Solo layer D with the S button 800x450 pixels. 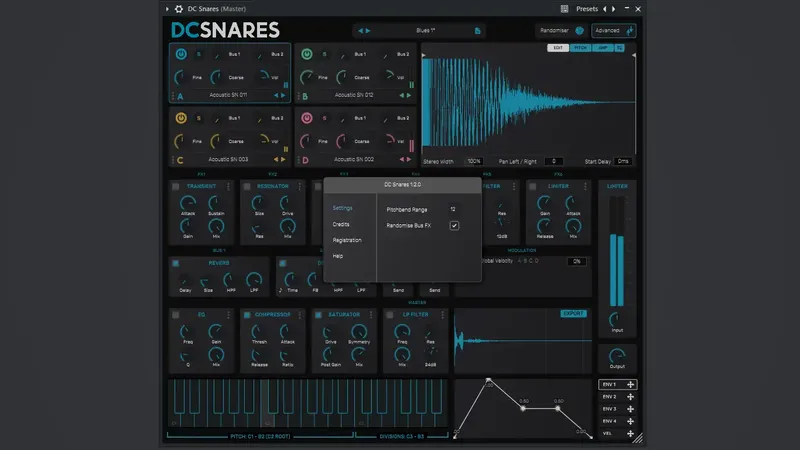pyautogui.click(x=324, y=118)
